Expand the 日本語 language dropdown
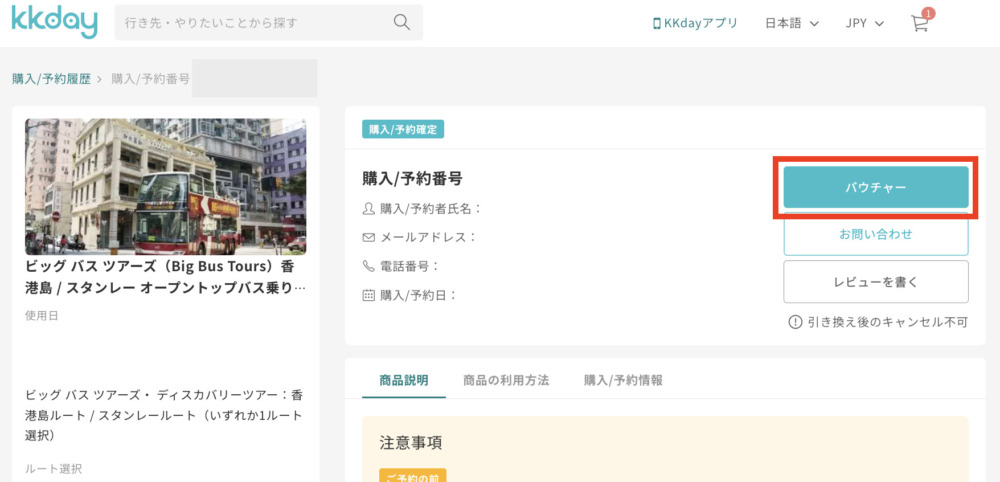Screen dimensions: 1000x482 point(791,24)
